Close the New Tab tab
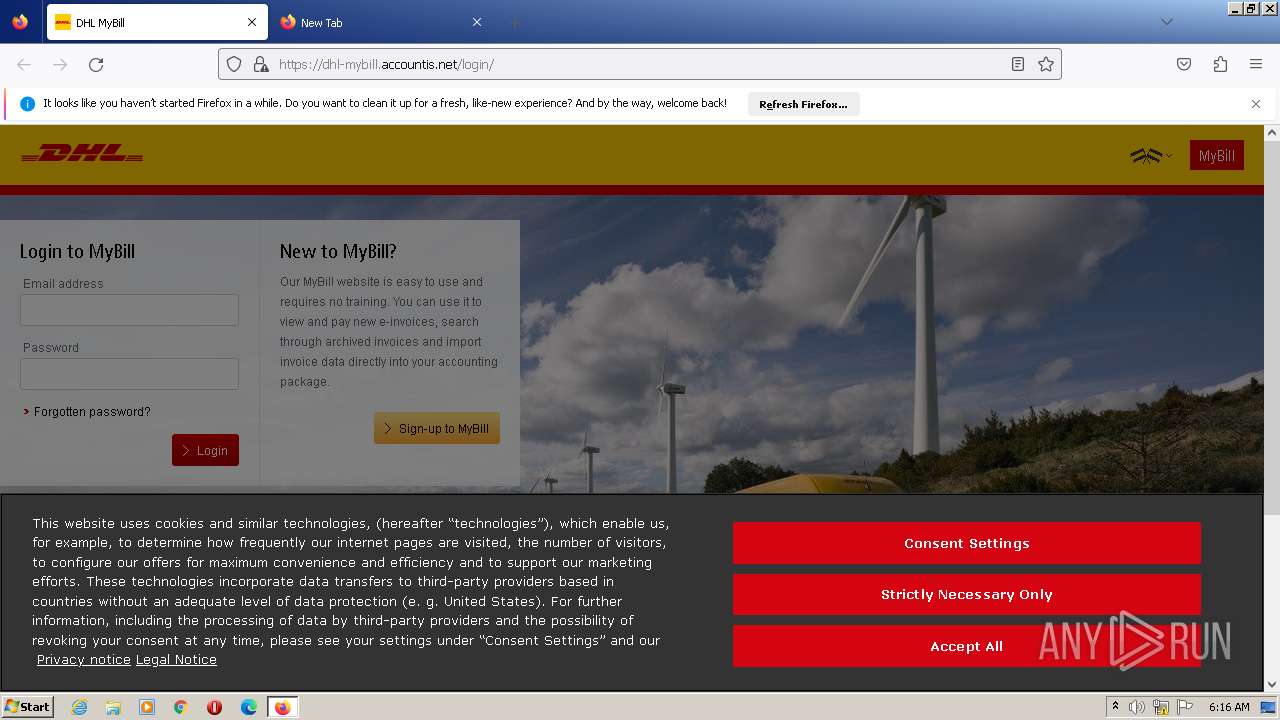Screen dimensions: 1280x720 [x=477, y=22]
